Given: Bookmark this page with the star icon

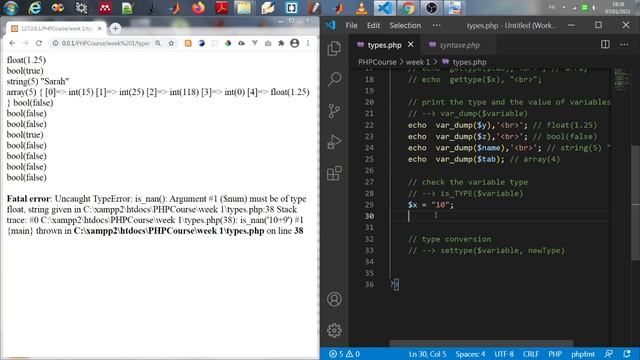Looking at the screenshot, I should [x=171, y=43].
